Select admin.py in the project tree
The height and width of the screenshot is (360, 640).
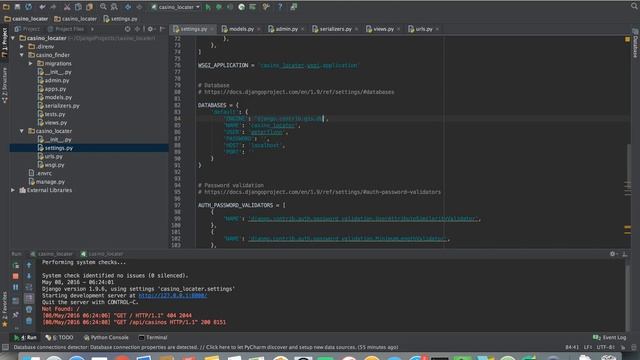click(53, 80)
